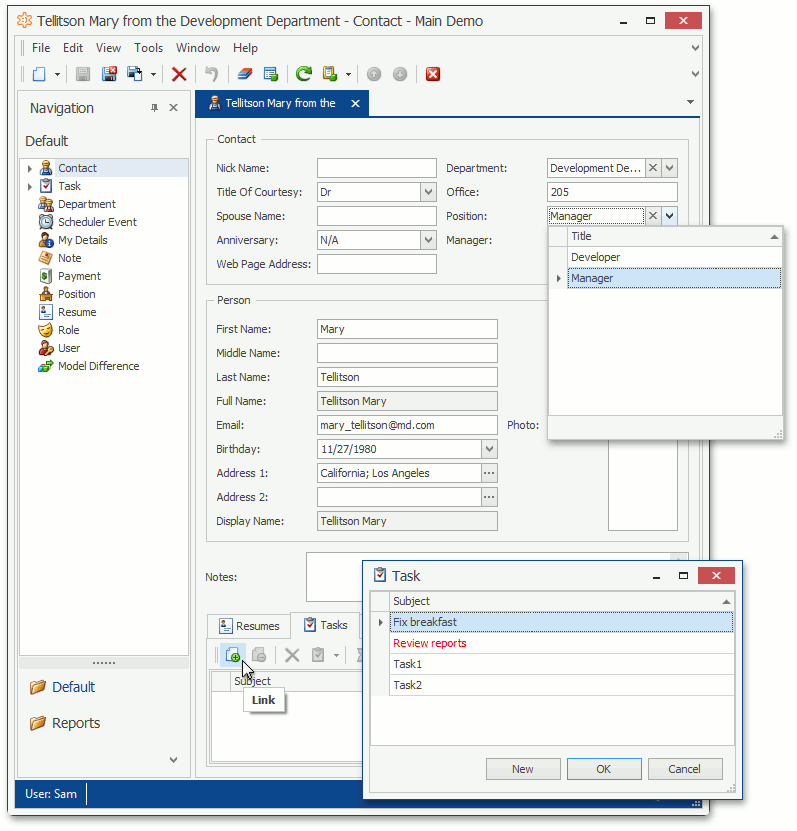Clear the Position field value
The width and height of the screenshot is (797, 831).
click(x=653, y=216)
